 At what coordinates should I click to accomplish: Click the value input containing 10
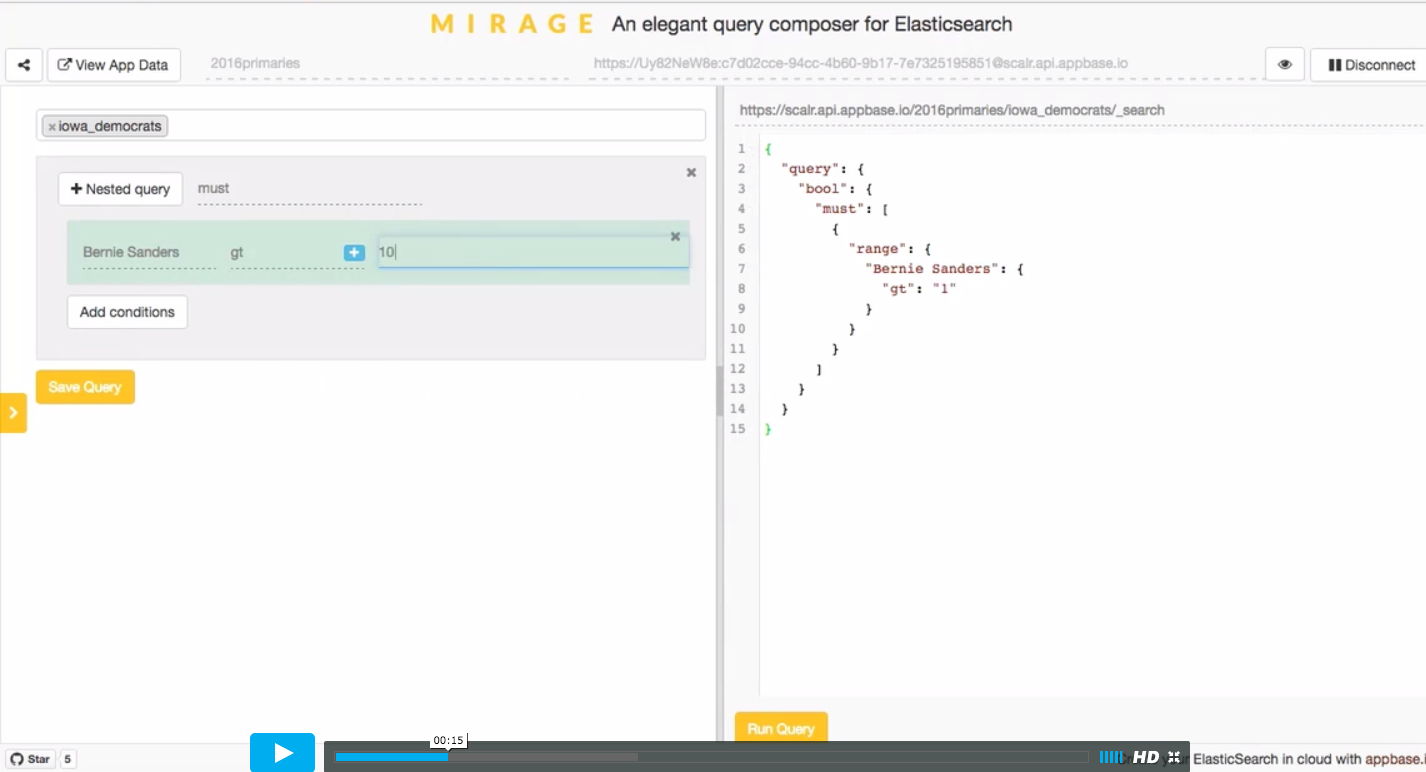[533, 252]
